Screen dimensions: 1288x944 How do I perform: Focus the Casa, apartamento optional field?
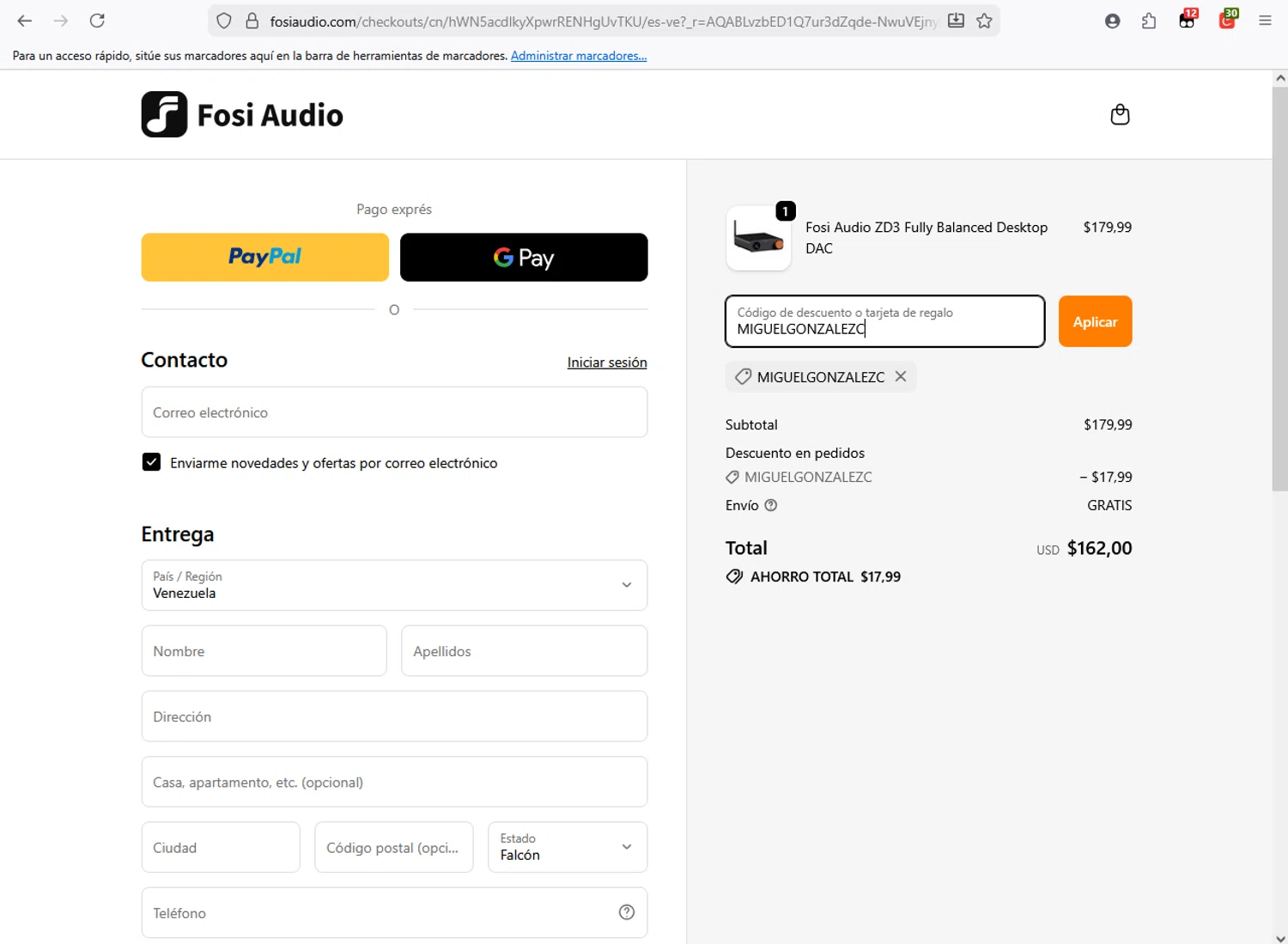click(x=394, y=782)
